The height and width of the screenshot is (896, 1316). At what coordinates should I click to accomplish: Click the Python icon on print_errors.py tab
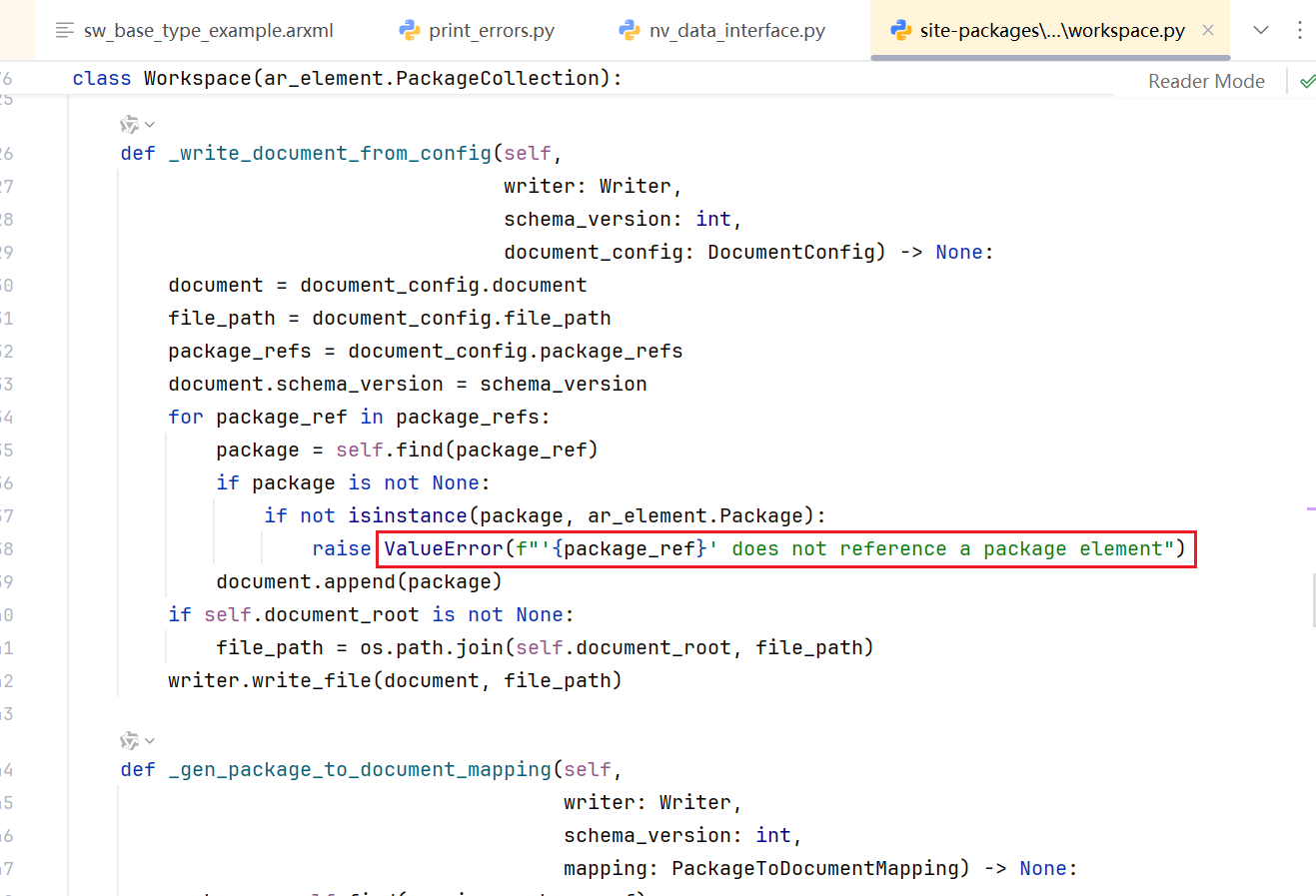(x=410, y=31)
